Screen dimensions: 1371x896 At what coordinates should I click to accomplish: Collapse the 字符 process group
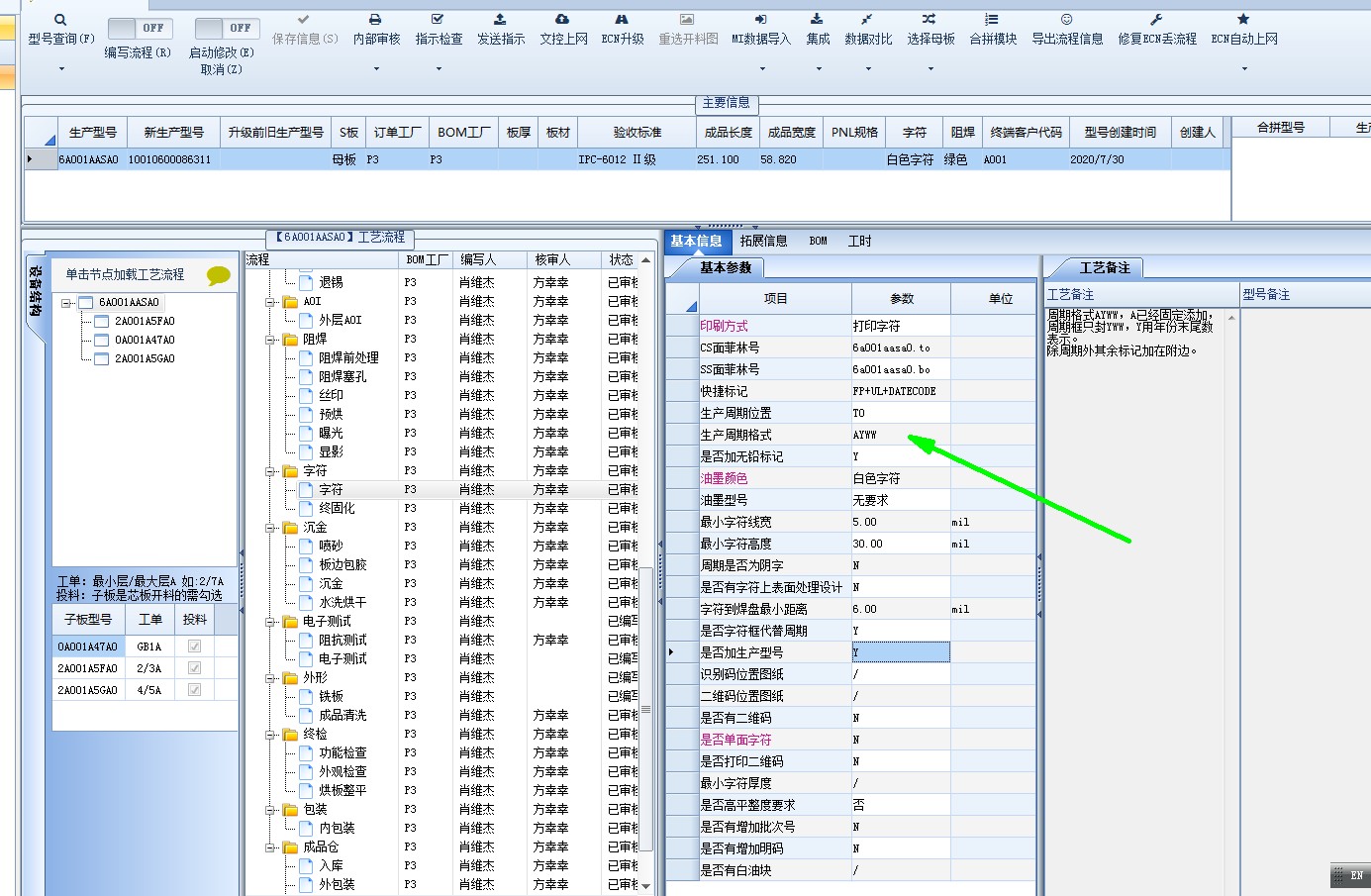pyautogui.click(x=270, y=471)
